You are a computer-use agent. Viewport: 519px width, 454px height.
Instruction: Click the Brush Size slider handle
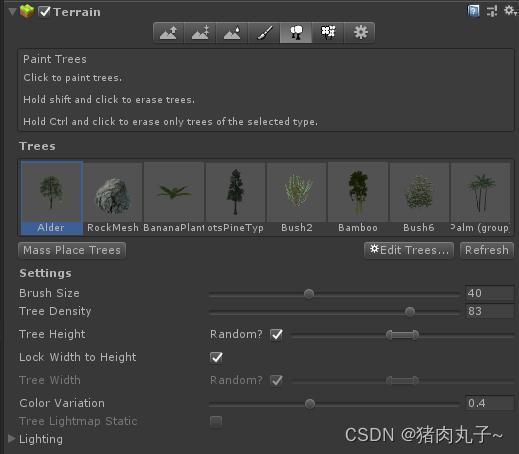point(309,294)
